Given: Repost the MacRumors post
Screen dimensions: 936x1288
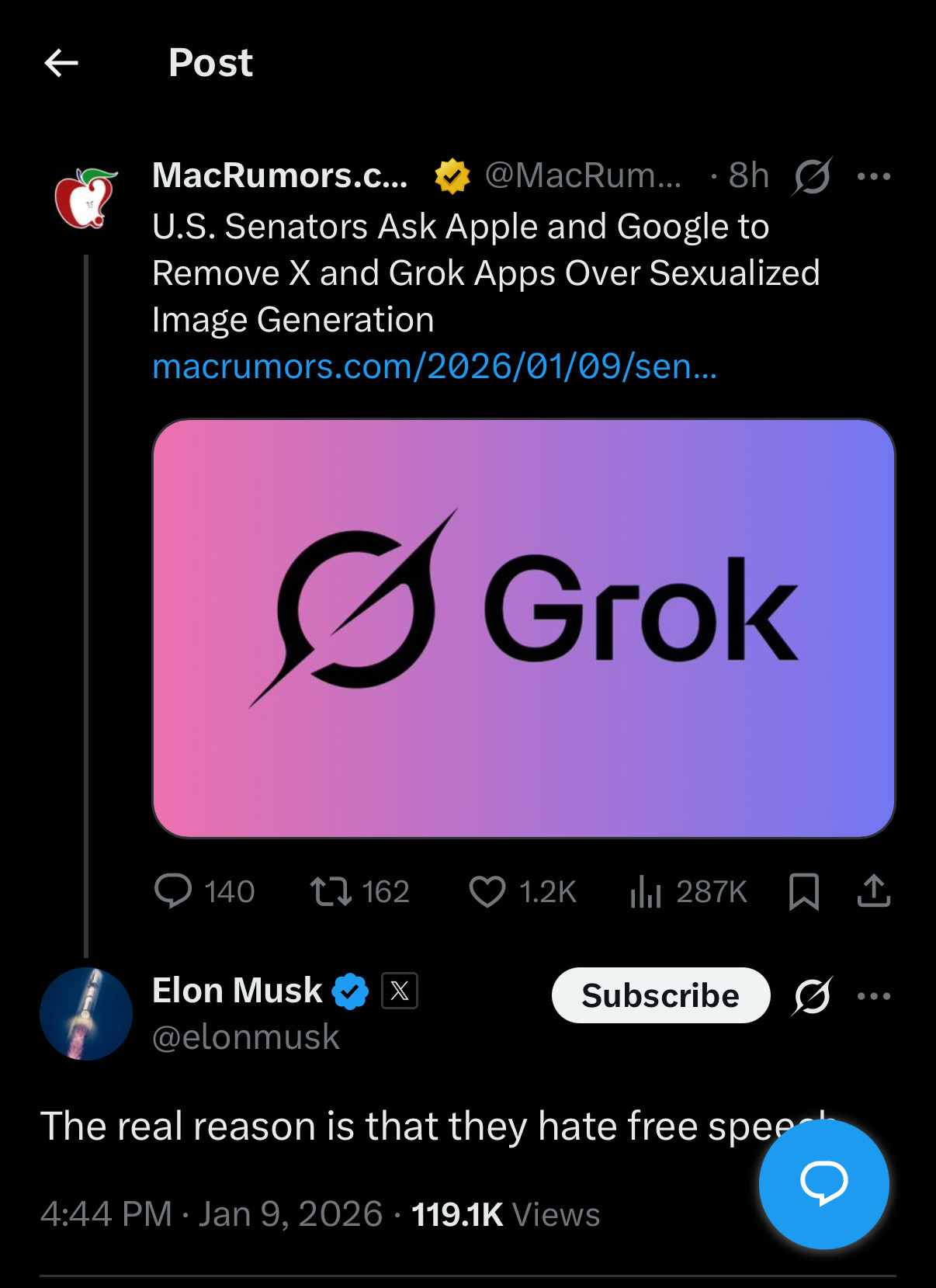Looking at the screenshot, I should point(331,891).
